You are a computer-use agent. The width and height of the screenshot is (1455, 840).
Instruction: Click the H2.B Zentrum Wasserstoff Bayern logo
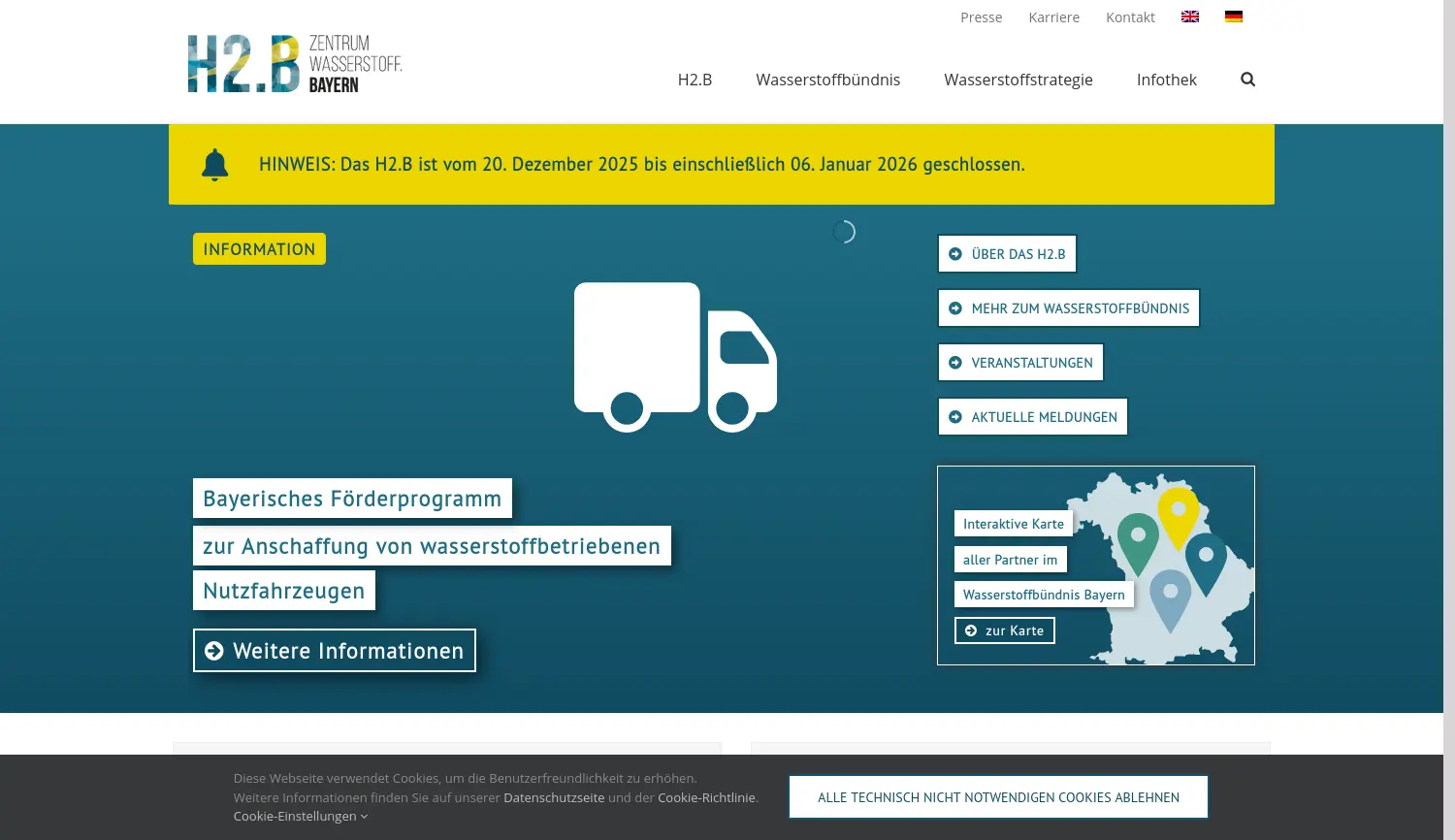tap(294, 62)
